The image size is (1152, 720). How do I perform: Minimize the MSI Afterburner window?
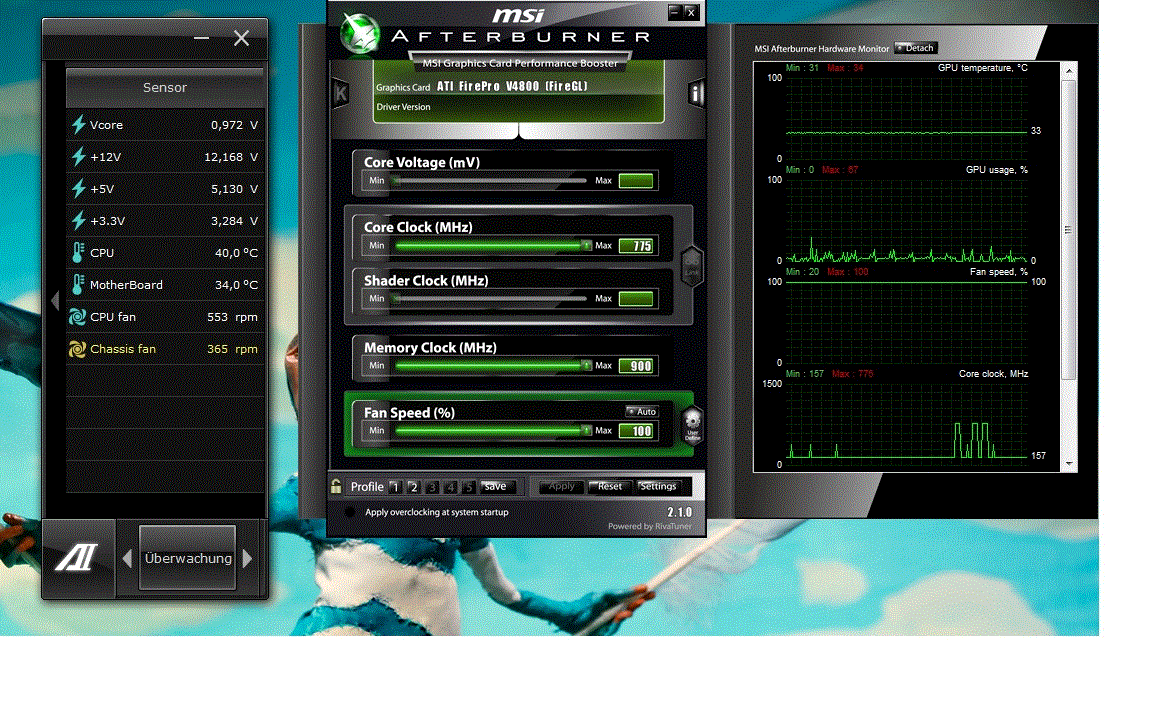674,12
